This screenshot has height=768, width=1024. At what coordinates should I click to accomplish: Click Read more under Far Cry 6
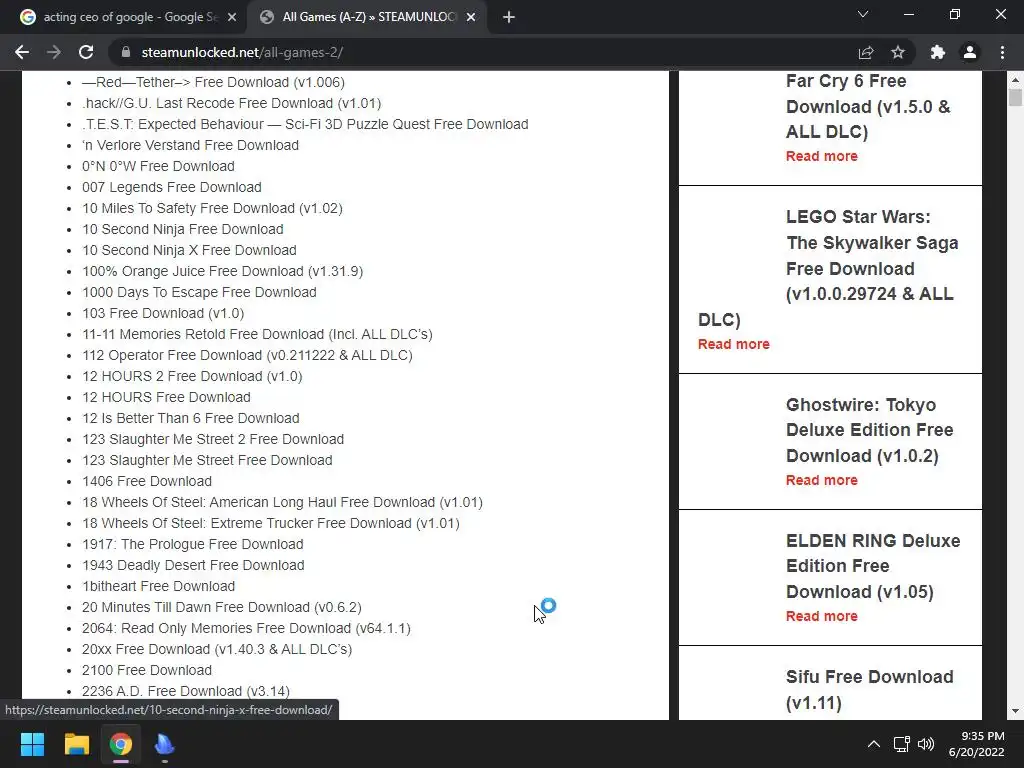pyautogui.click(x=822, y=156)
